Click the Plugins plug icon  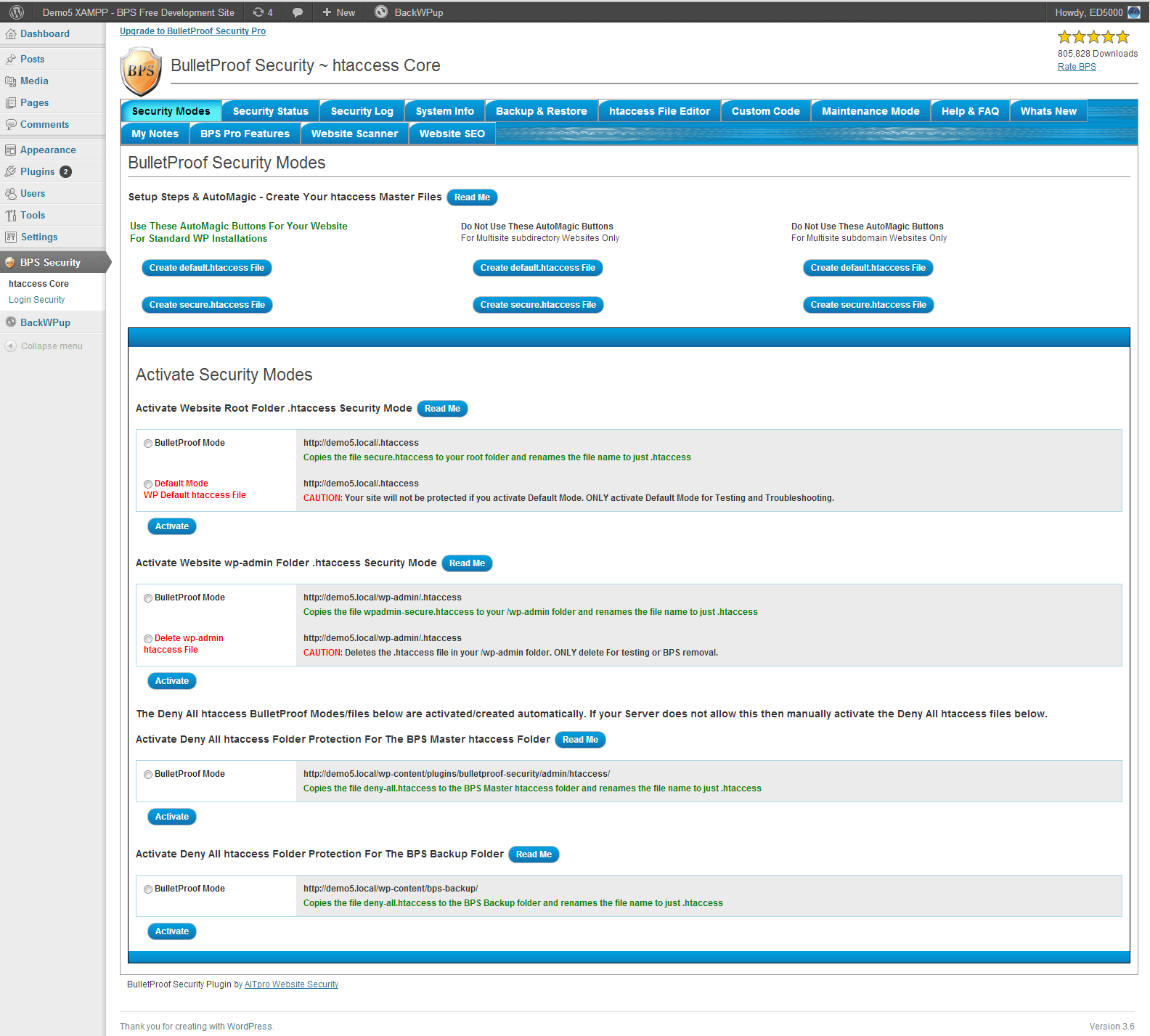pyautogui.click(x=11, y=172)
